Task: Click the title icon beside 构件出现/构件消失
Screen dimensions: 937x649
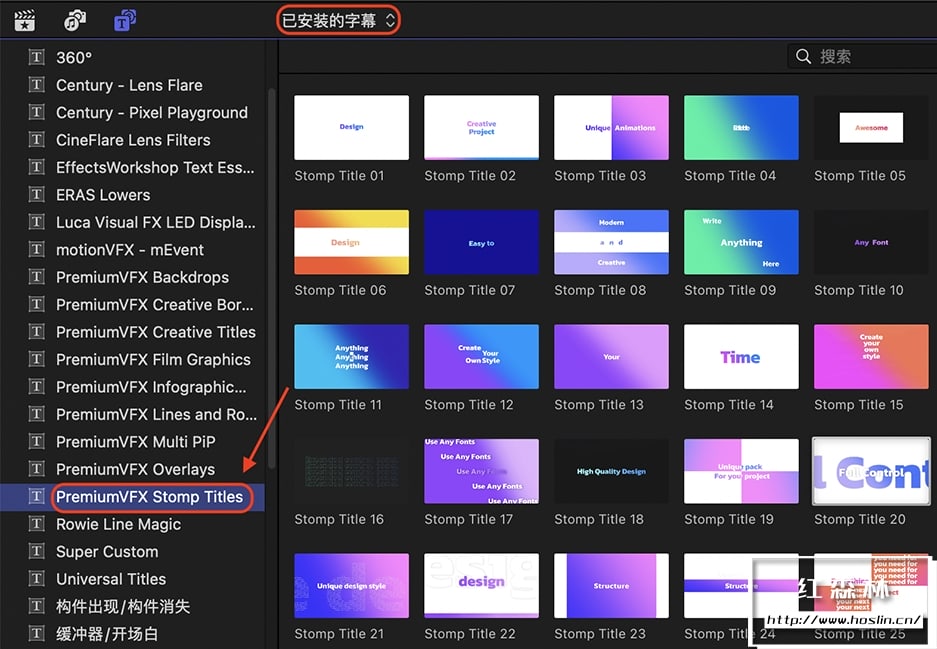Action: tap(37, 607)
